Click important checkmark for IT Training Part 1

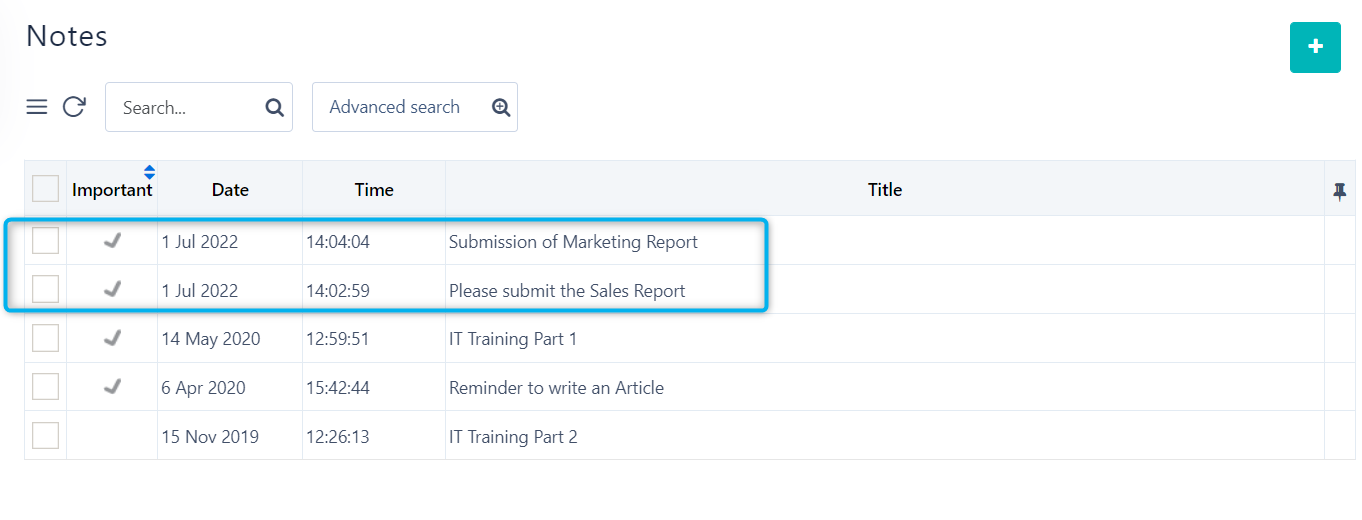coord(112,339)
